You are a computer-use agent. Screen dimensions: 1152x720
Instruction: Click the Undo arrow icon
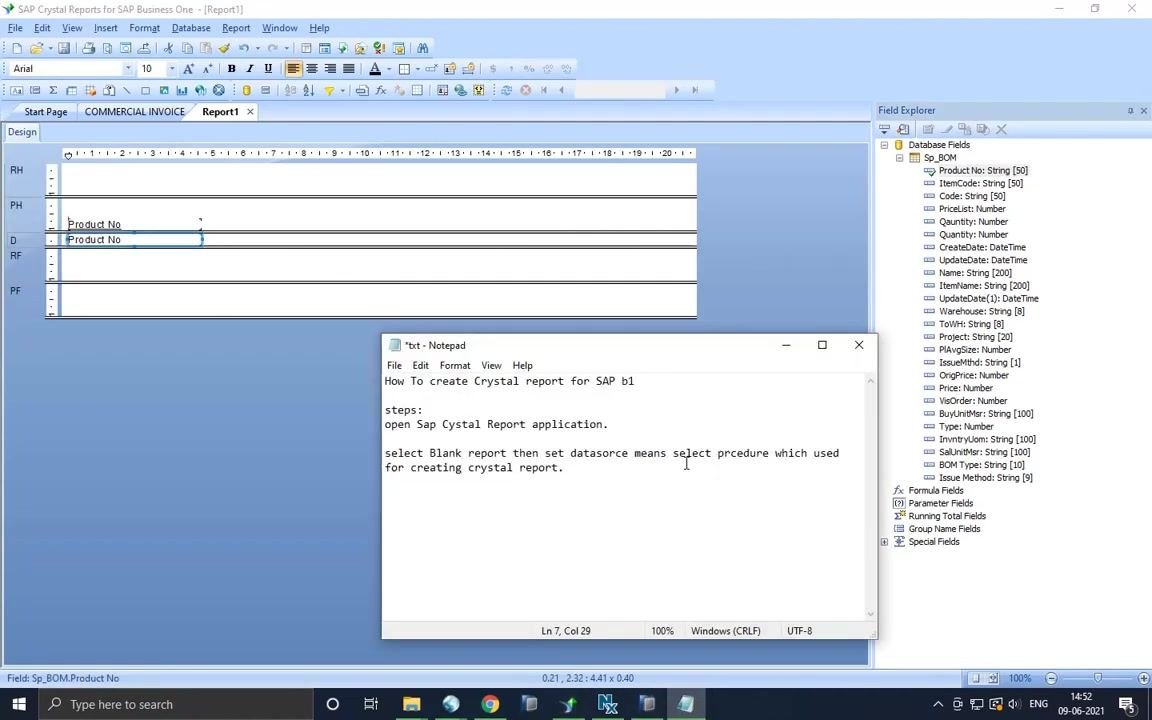[244, 48]
